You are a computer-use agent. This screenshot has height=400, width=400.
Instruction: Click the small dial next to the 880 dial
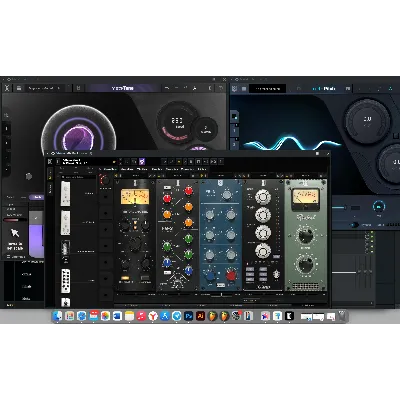pos(205,130)
